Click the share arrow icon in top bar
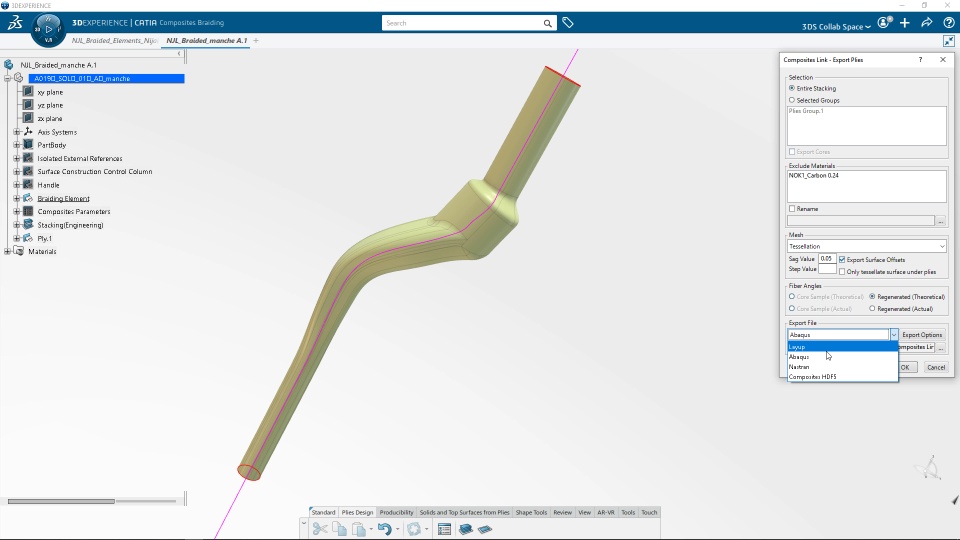 [927, 23]
